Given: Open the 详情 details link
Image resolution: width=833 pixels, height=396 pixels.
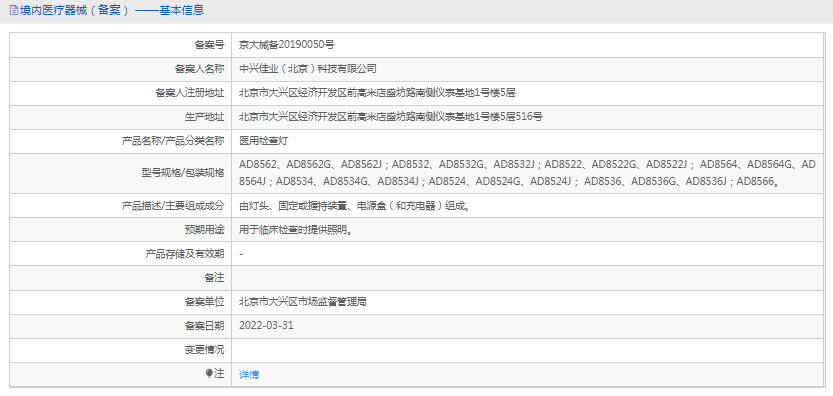Looking at the screenshot, I should coord(249,374).
